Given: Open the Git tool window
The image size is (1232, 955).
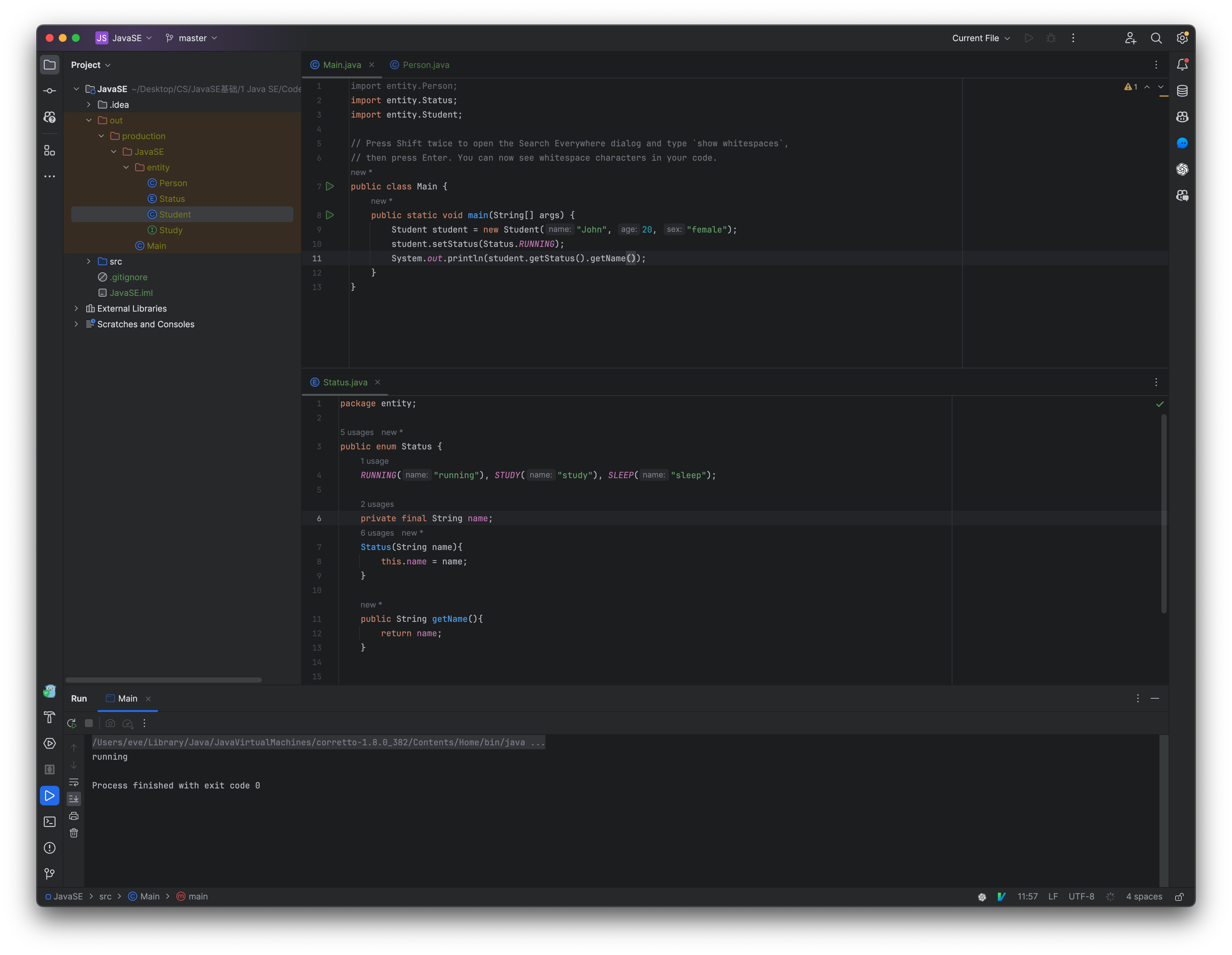Looking at the screenshot, I should 50,873.
